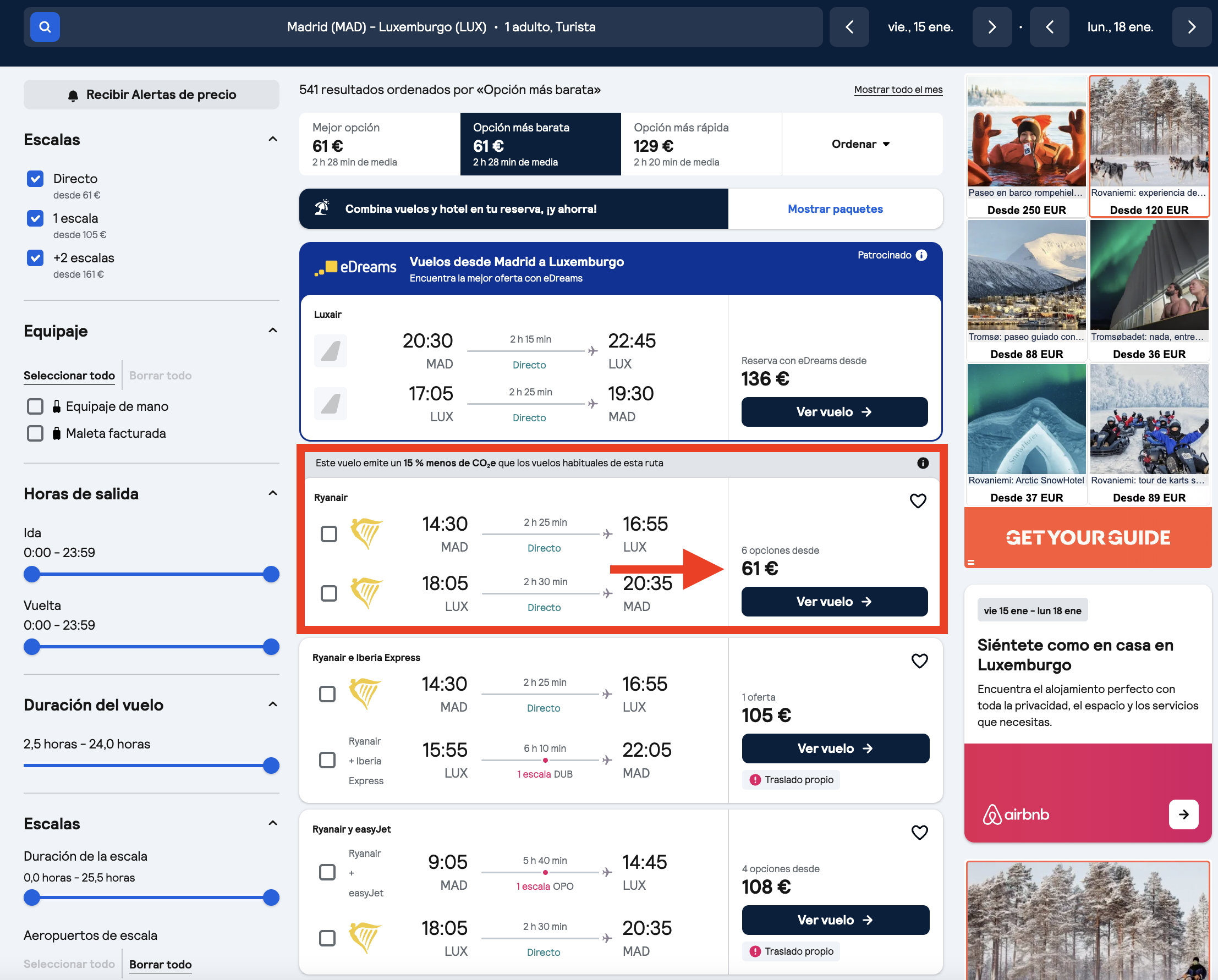Click Mostrar paquetes button
The height and width of the screenshot is (980, 1218).
pos(835,209)
